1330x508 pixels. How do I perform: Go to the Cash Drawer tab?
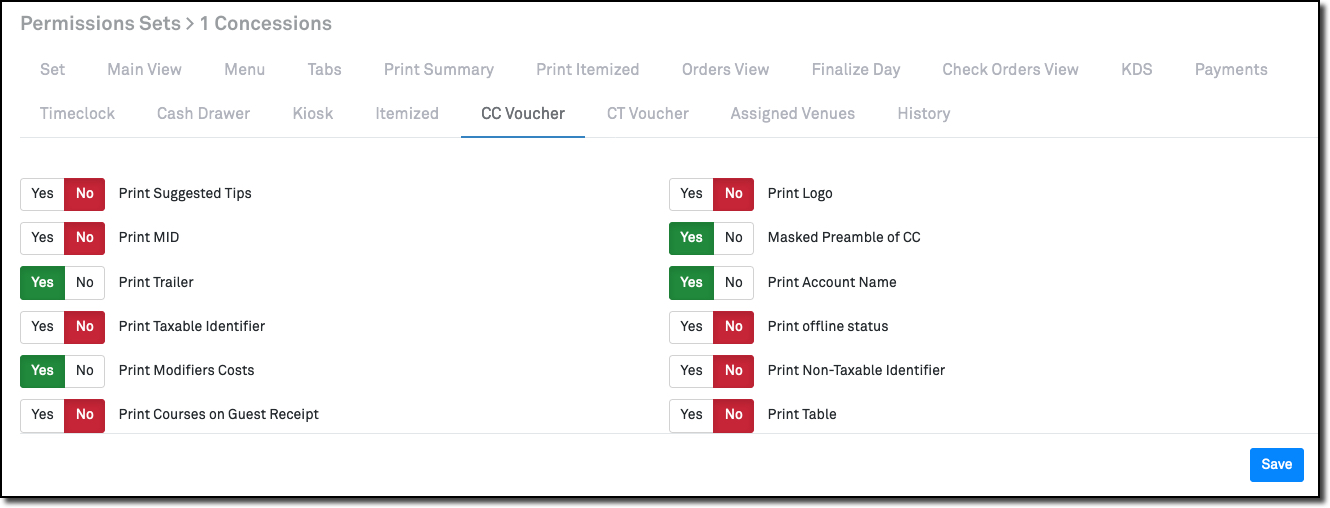203,113
